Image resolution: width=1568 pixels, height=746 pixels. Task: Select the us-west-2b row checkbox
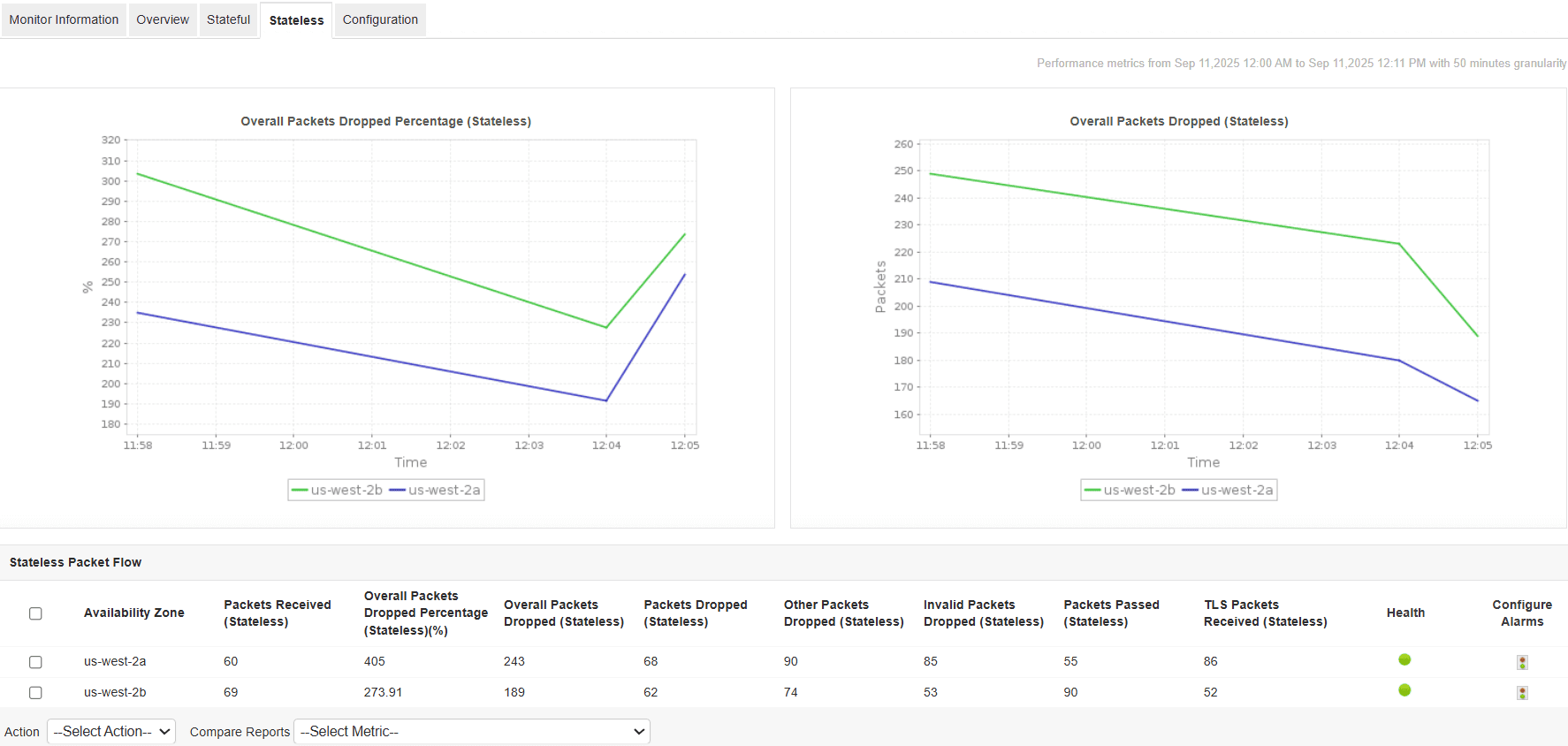[x=35, y=693]
